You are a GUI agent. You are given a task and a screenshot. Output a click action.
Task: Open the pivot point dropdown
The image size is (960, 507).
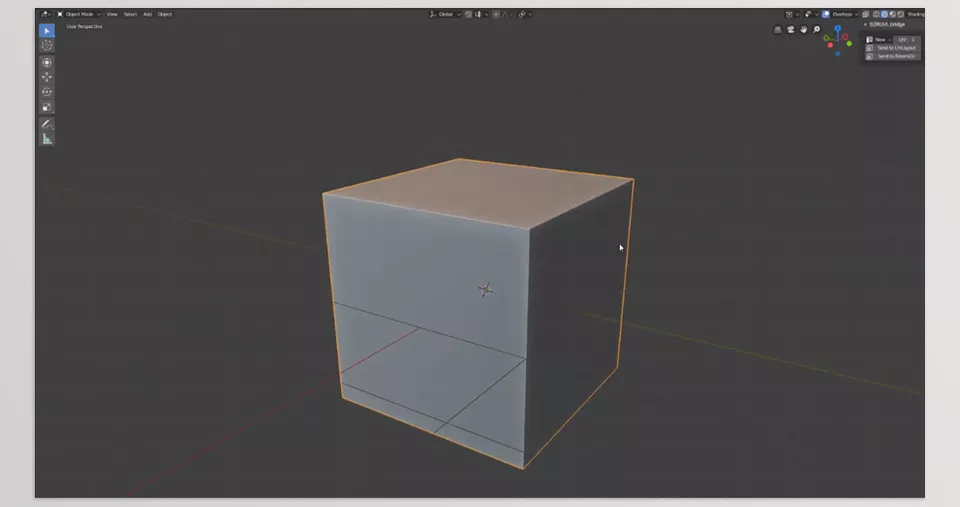click(525, 14)
